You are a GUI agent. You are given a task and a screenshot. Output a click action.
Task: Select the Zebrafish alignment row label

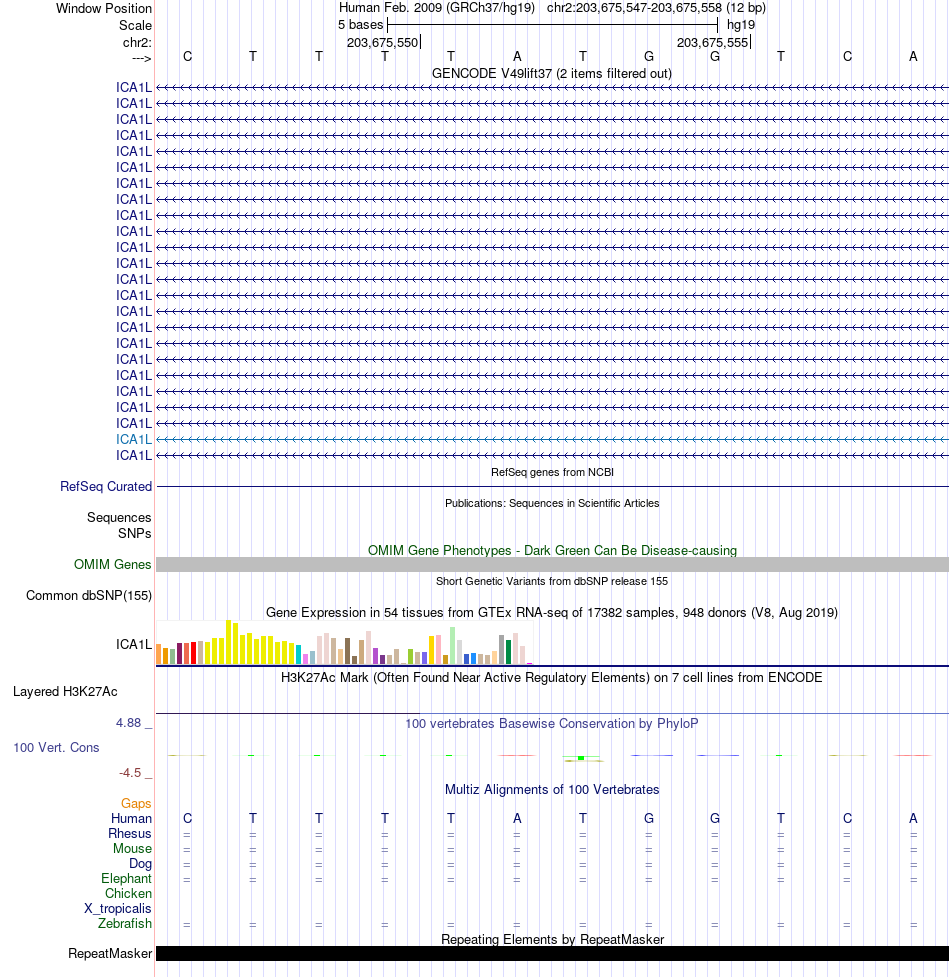pos(125,923)
